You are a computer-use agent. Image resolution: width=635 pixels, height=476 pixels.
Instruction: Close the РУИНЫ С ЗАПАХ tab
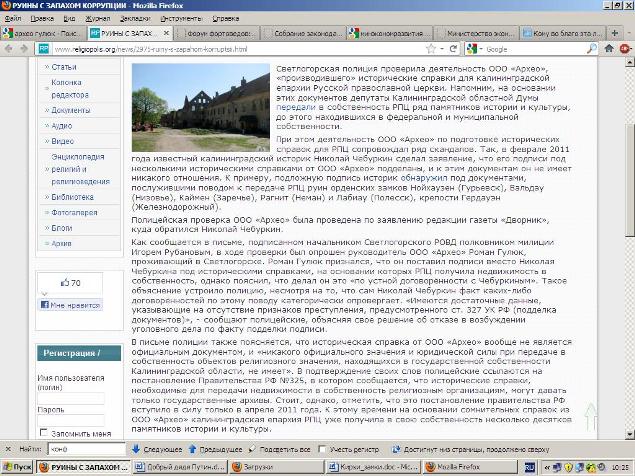(166, 33)
